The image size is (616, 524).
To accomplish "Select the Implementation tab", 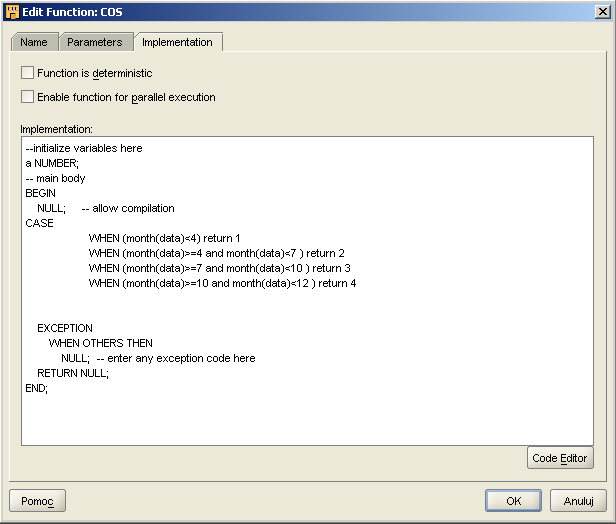I will [177, 42].
